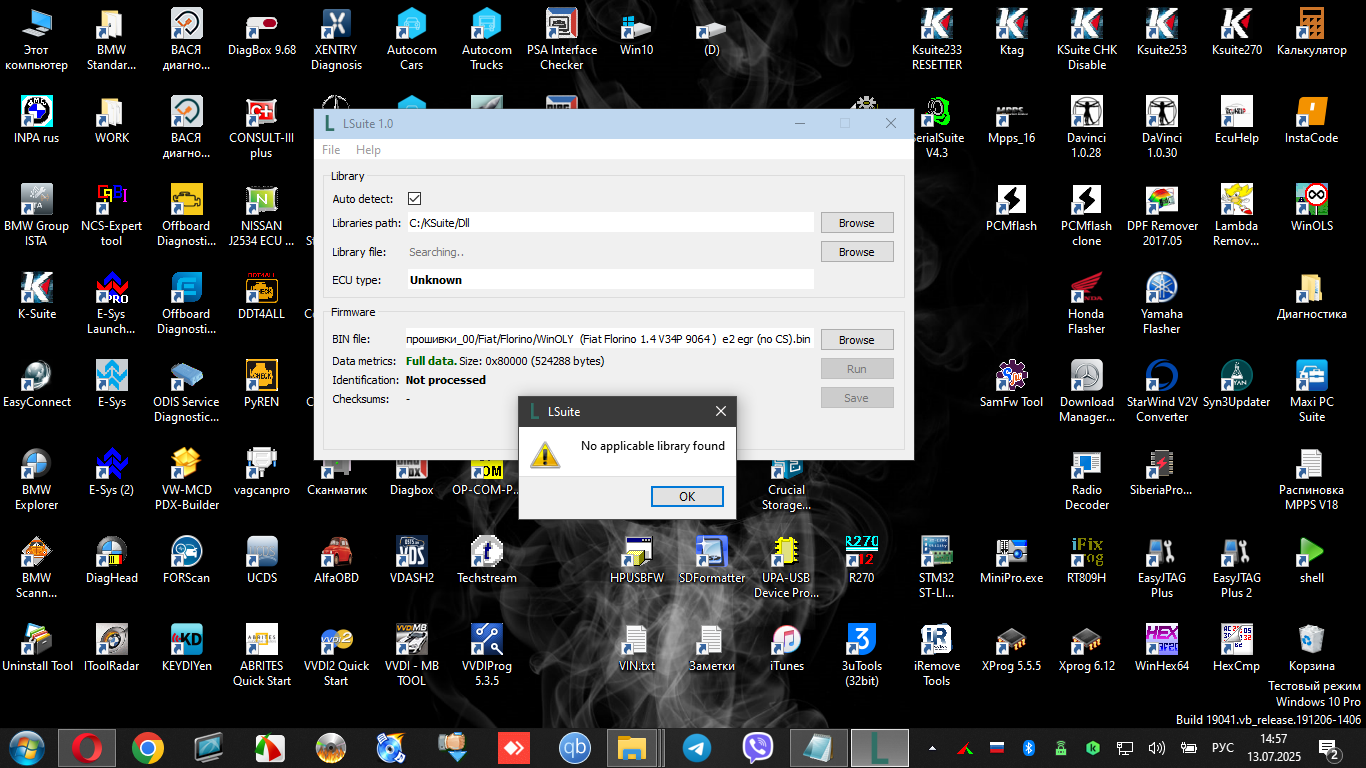Open the WinOLS desktop icon
Image resolution: width=1366 pixels, height=768 pixels.
tap(1312, 209)
